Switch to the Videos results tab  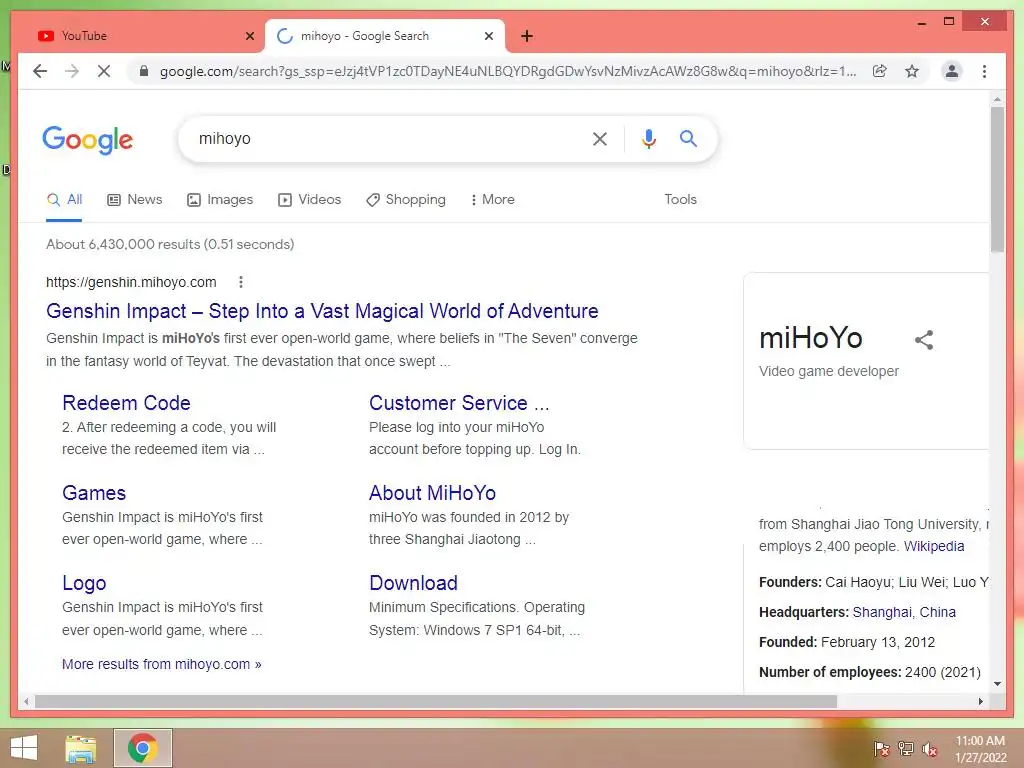point(309,200)
